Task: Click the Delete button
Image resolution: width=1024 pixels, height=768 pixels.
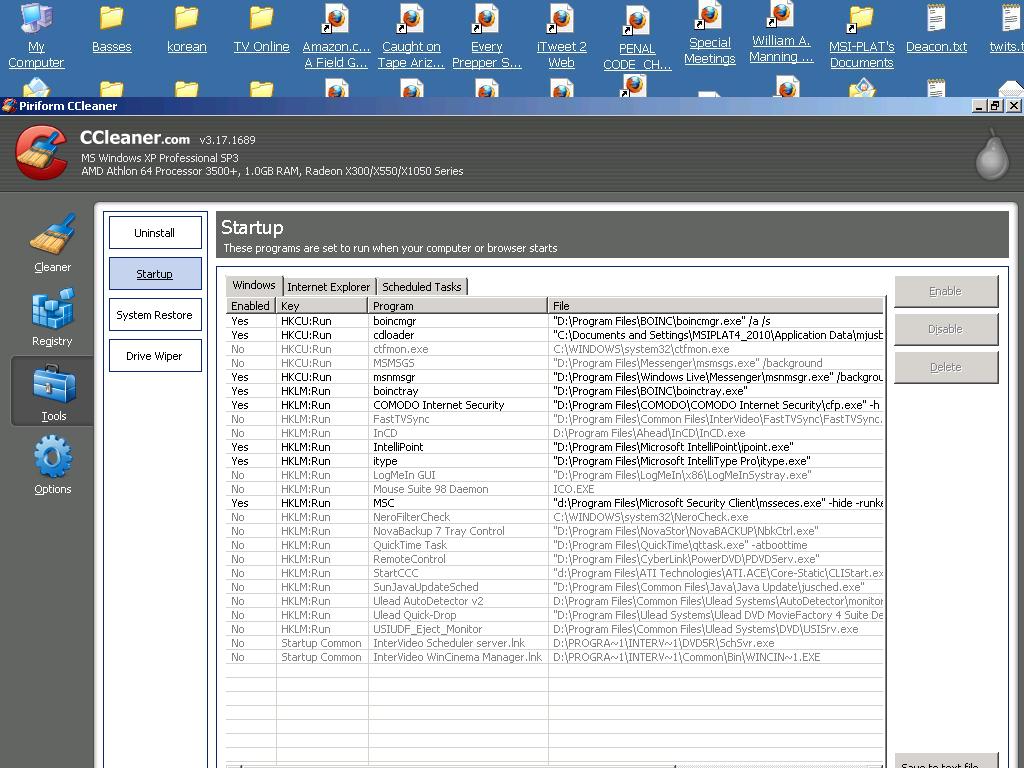Action: pyautogui.click(x=946, y=367)
